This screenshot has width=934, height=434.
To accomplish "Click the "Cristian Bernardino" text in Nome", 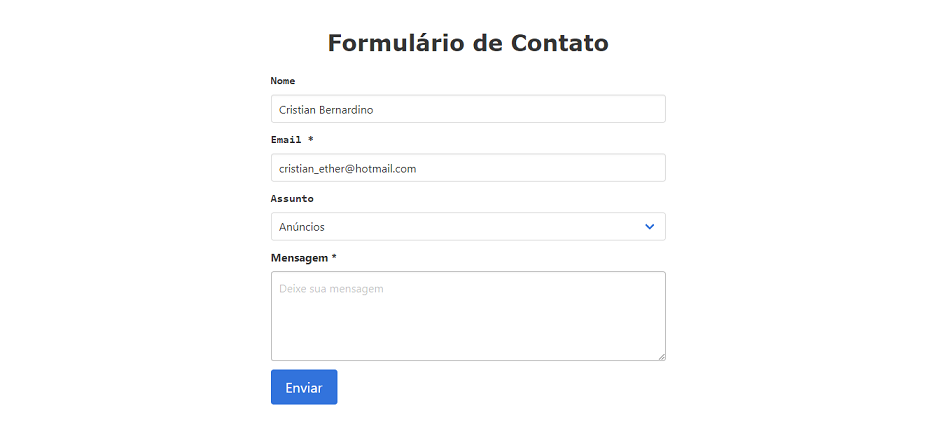I will point(326,110).
